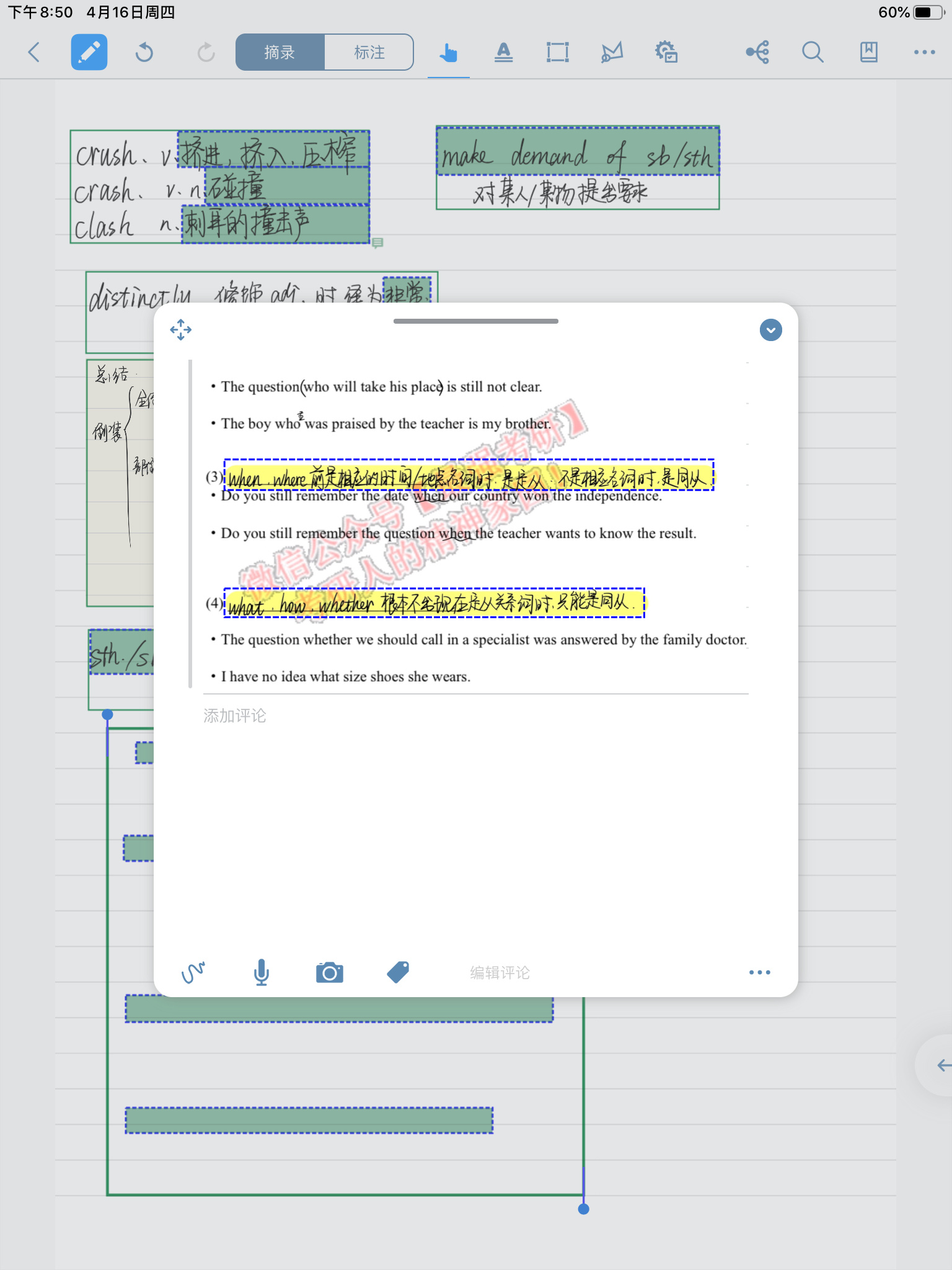Choose the rectangle selection tool

click(x=557, y=53)
